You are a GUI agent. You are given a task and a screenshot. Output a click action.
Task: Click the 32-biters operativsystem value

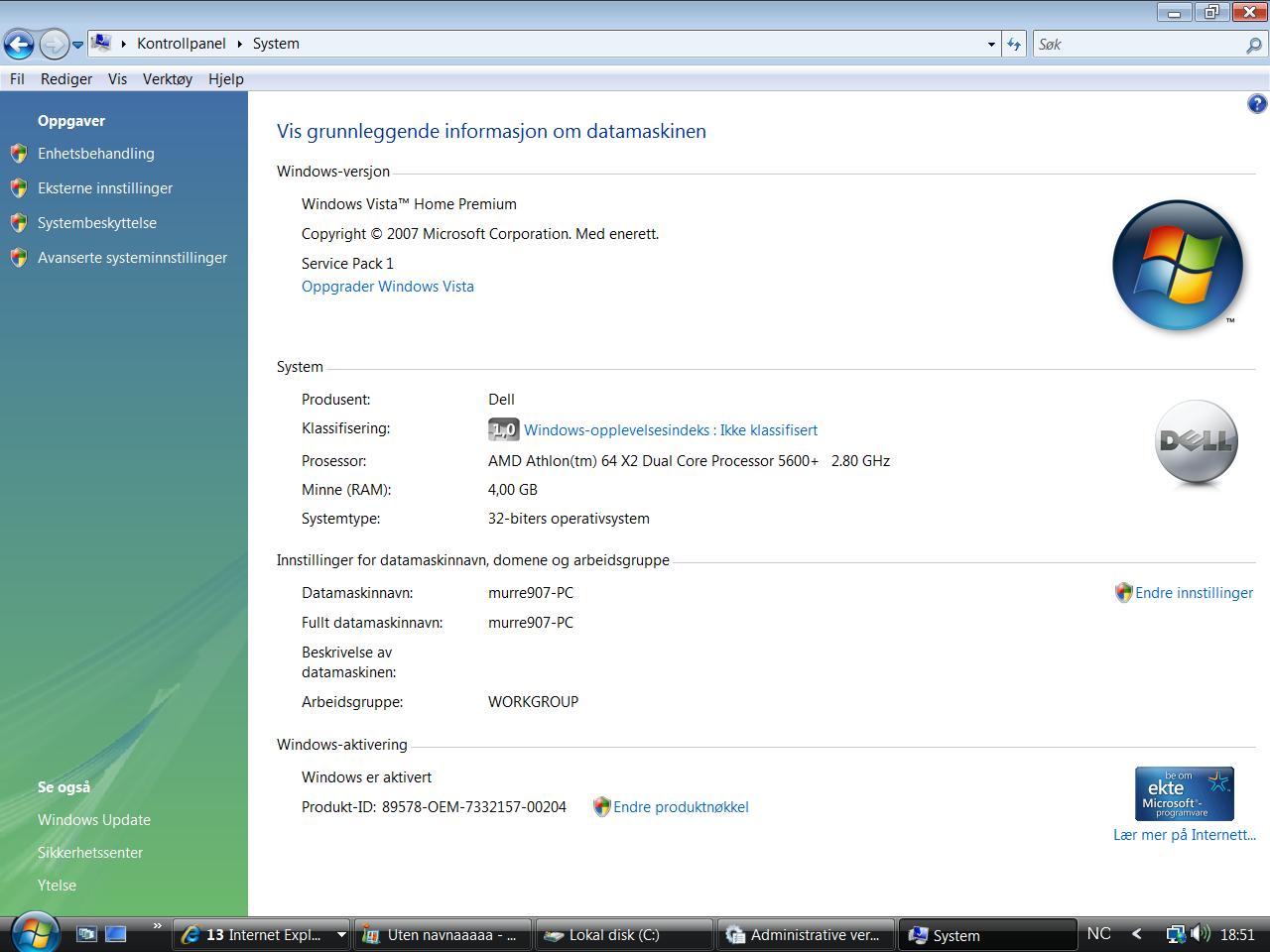(x=569, y=519)
